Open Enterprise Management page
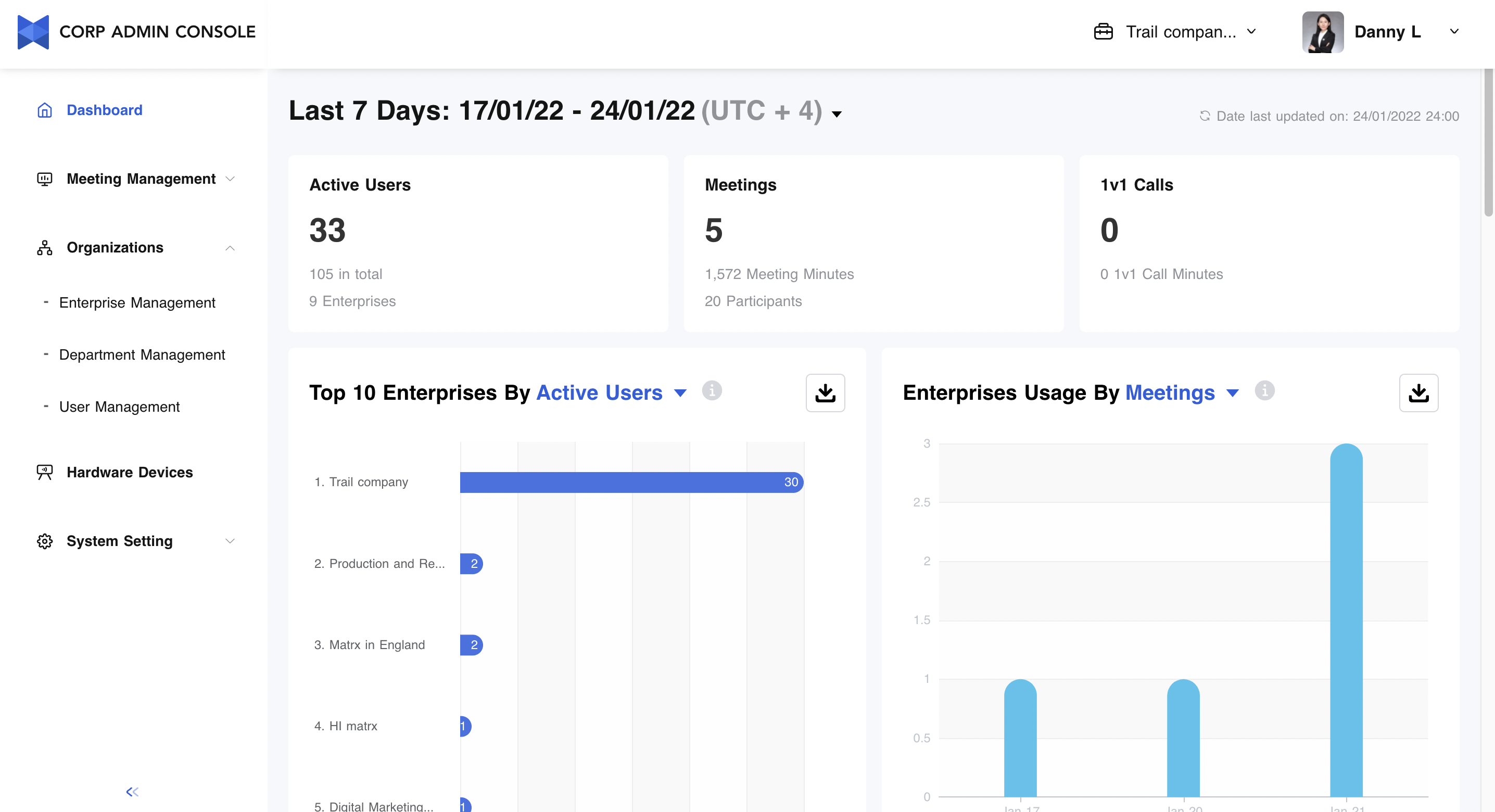 [137, 302]
